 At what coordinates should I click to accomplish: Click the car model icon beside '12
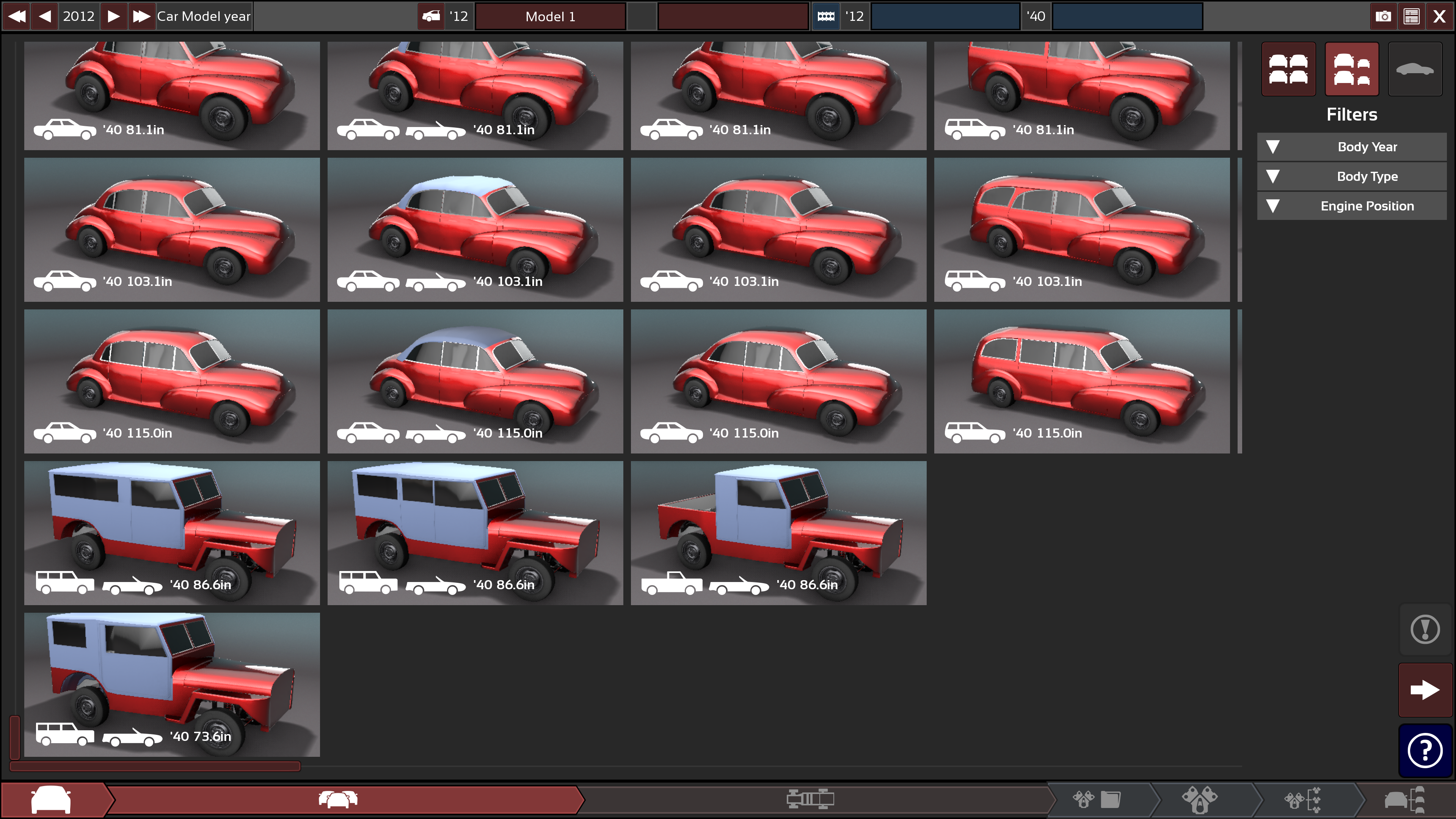tap(431, 16)
